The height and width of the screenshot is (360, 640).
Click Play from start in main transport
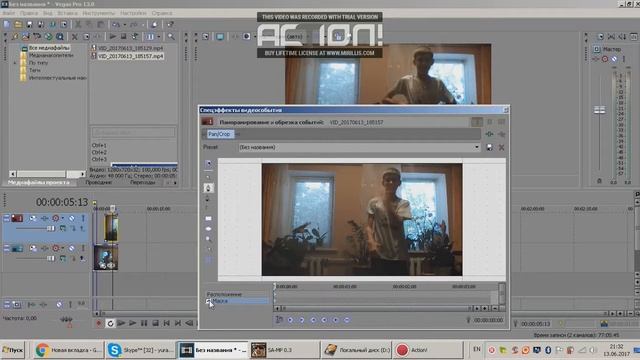coord(121,323)
